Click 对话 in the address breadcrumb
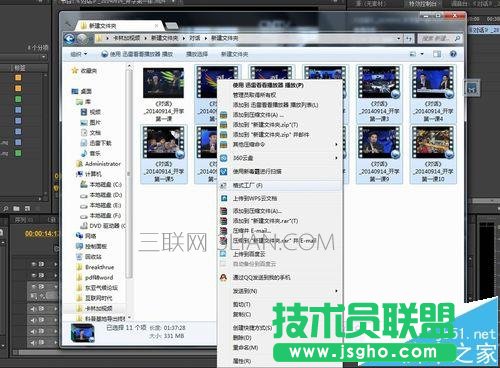 pos(195,38)
